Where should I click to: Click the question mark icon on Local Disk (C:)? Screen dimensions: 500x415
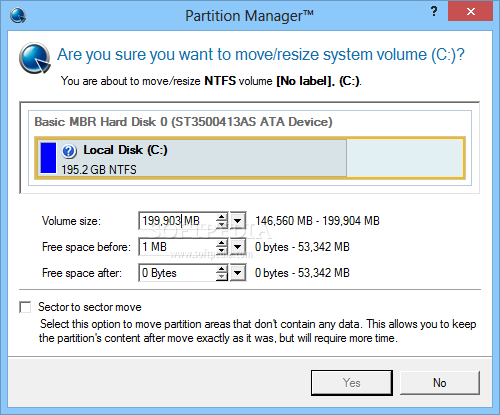pos(69,151)
